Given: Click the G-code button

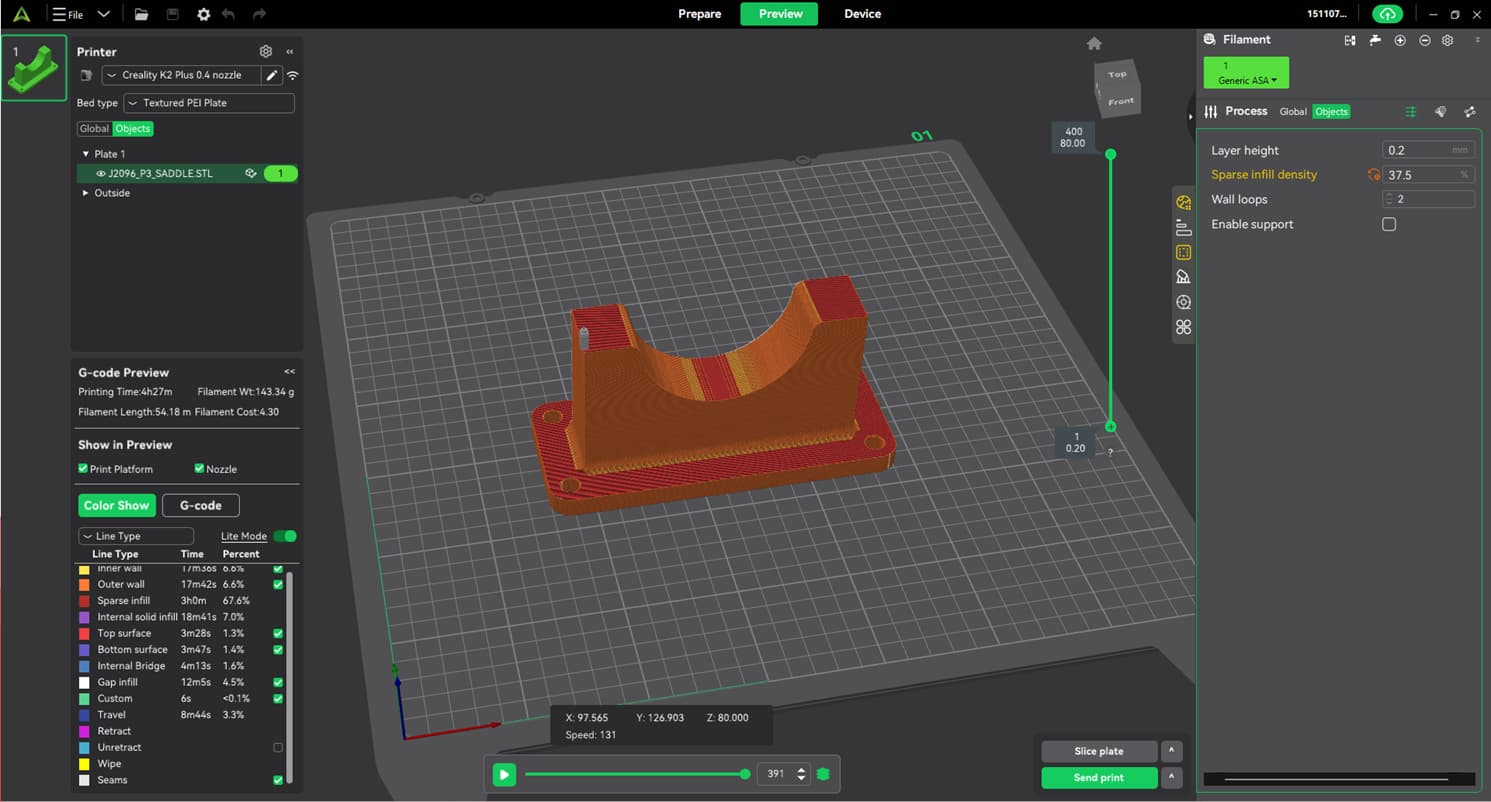Looking at the screenshot, I should (201, 505).
